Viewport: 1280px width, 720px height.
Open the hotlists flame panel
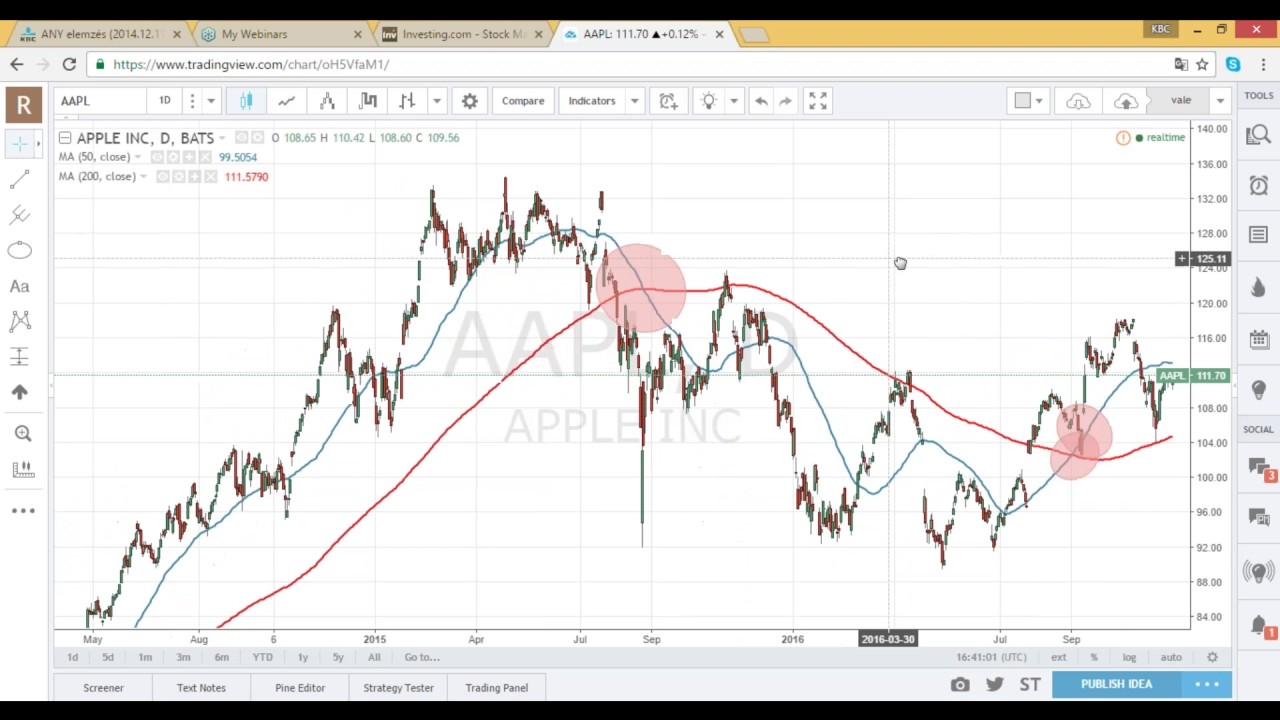tap(1258, 288)
